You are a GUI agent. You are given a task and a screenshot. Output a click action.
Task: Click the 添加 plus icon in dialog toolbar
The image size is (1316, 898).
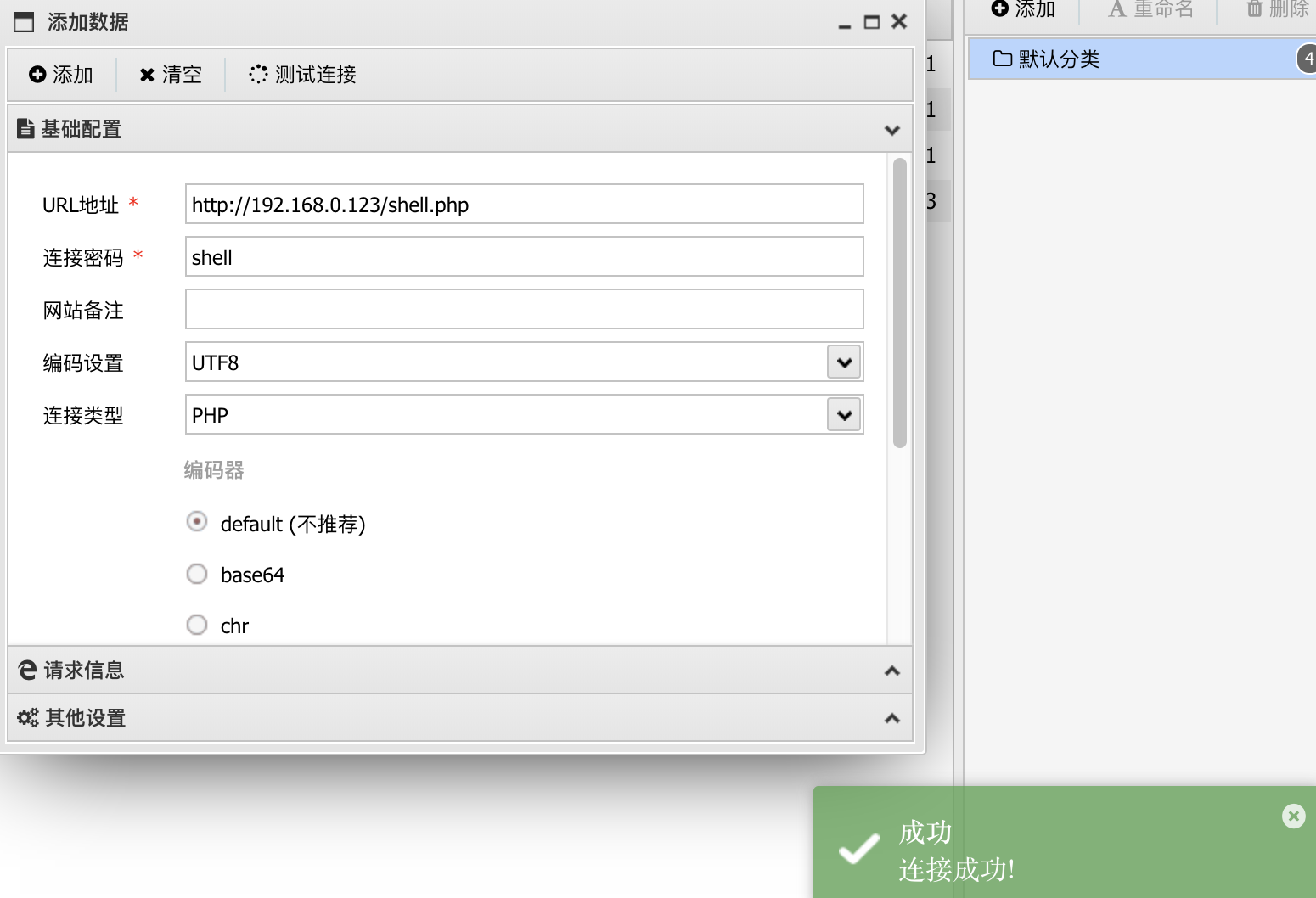[37, 75]
